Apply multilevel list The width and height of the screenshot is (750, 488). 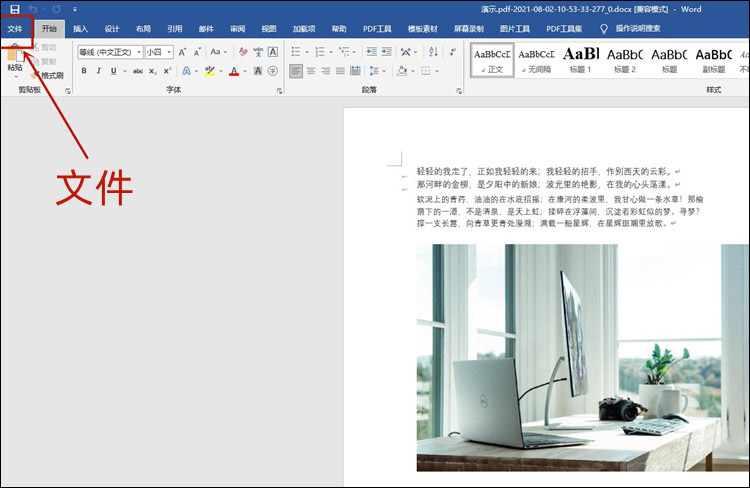point(344,51)
